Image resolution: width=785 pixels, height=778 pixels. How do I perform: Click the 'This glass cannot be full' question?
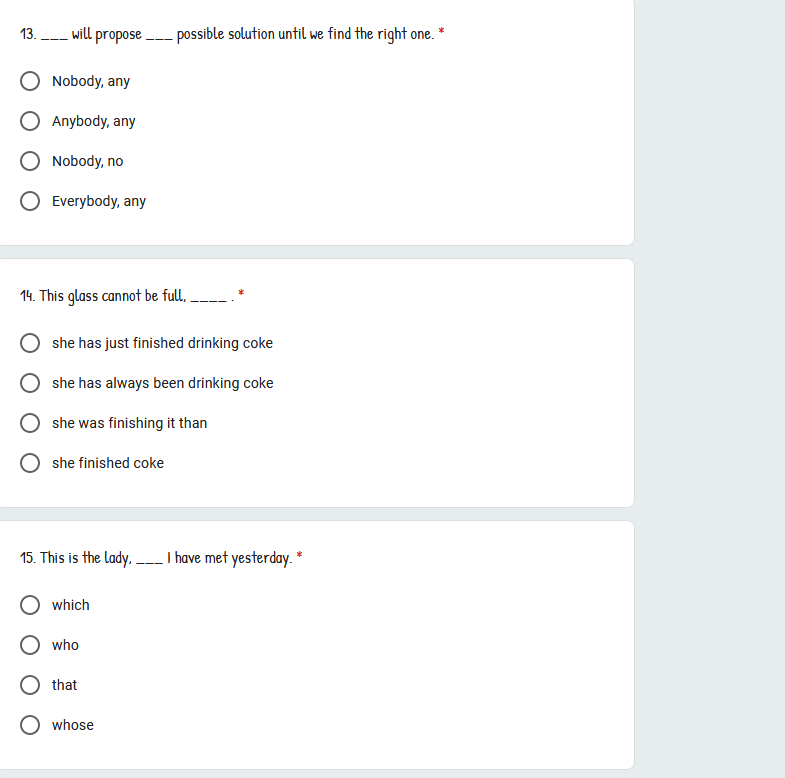[x=127, y=296]
